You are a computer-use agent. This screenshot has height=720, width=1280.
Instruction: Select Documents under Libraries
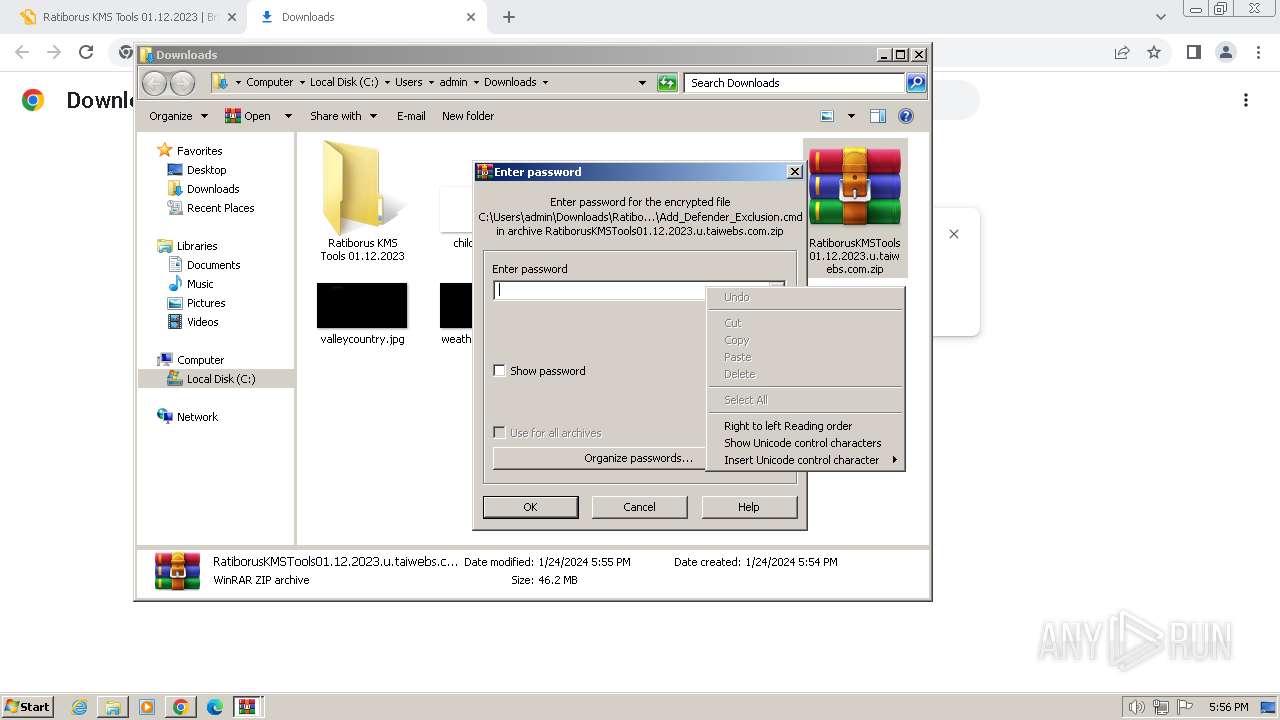click(x=213, y=265)
